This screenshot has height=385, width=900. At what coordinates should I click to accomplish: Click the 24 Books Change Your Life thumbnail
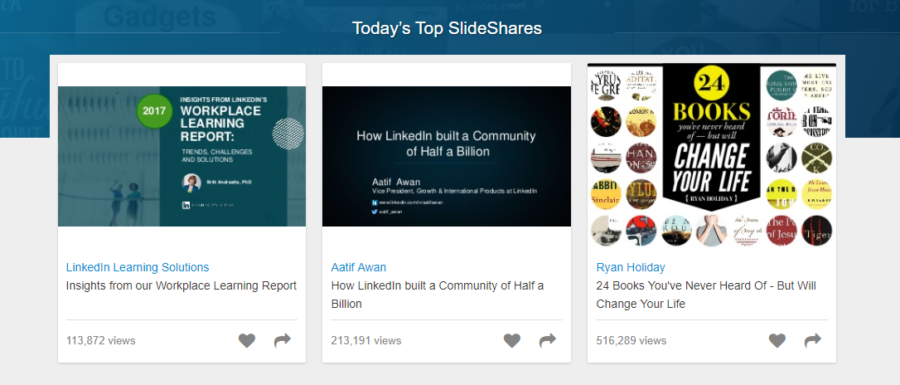pos(712,155)
